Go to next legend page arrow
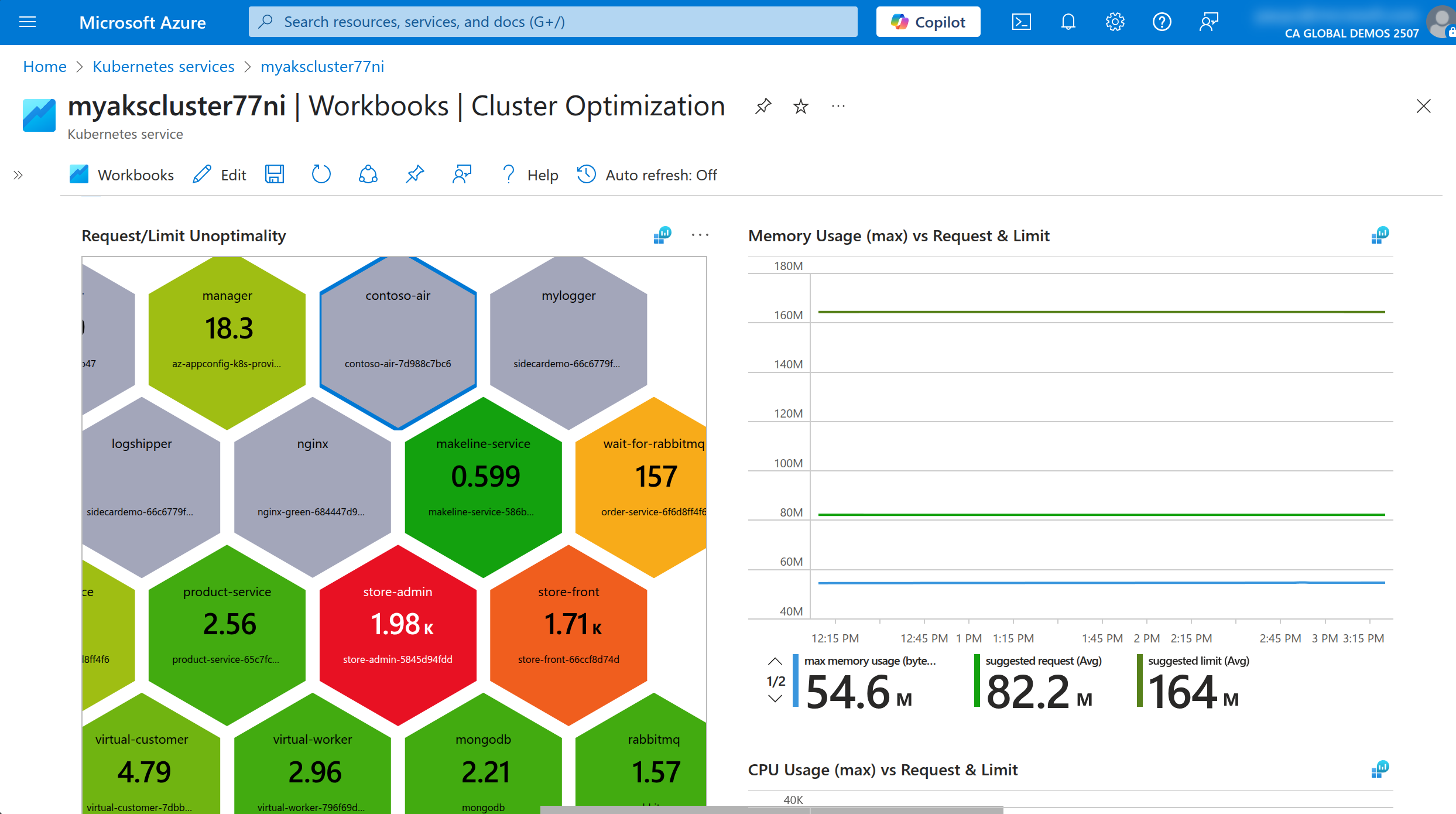Screen dimensions: 1456x814 775,699
